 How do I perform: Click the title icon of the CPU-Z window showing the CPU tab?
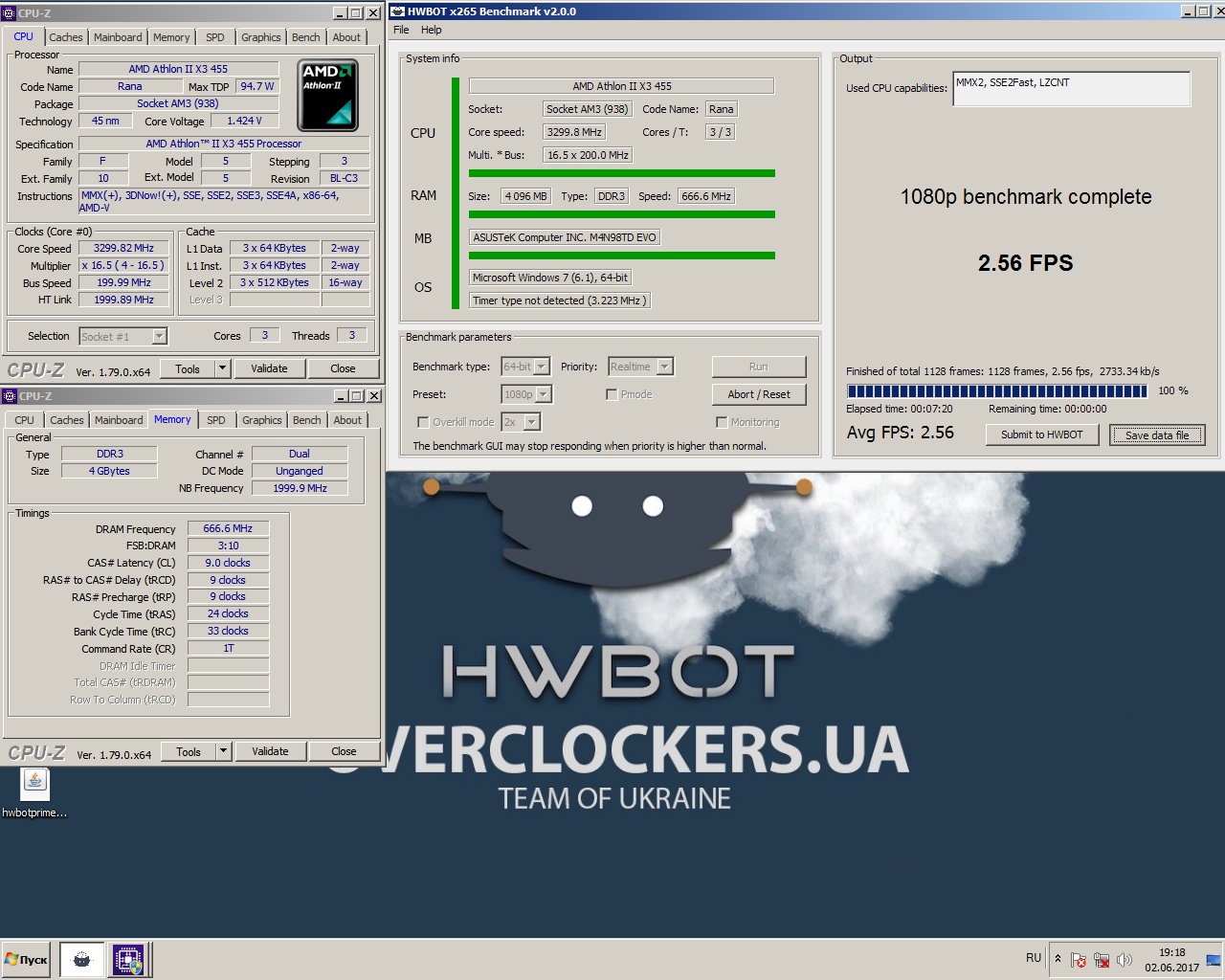(x=10, y=13)
